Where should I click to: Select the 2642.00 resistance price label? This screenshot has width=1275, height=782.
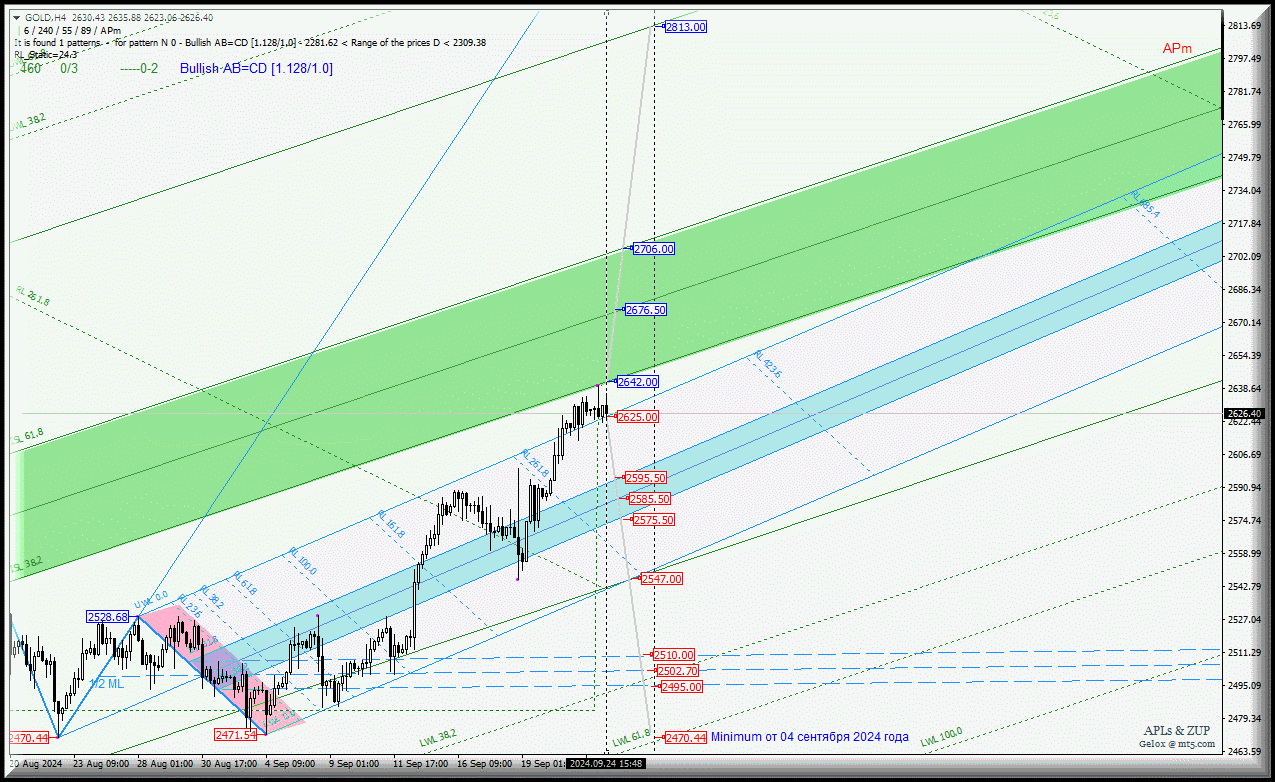(637, 382)
